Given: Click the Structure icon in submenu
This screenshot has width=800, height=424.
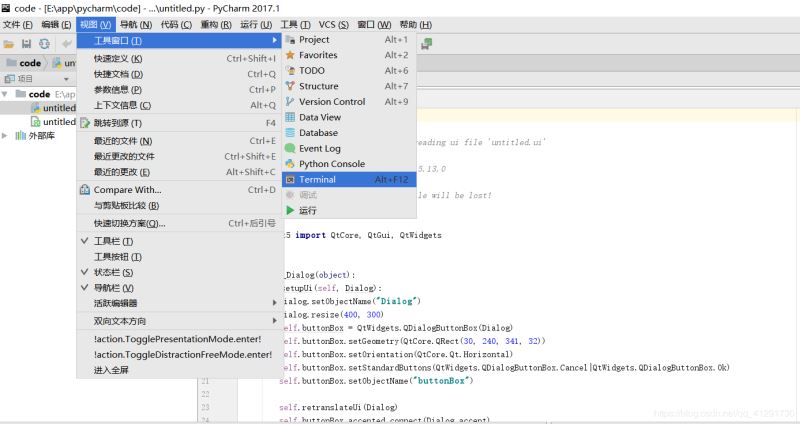Looking at the screenshot, I should (x=290, y=86).
